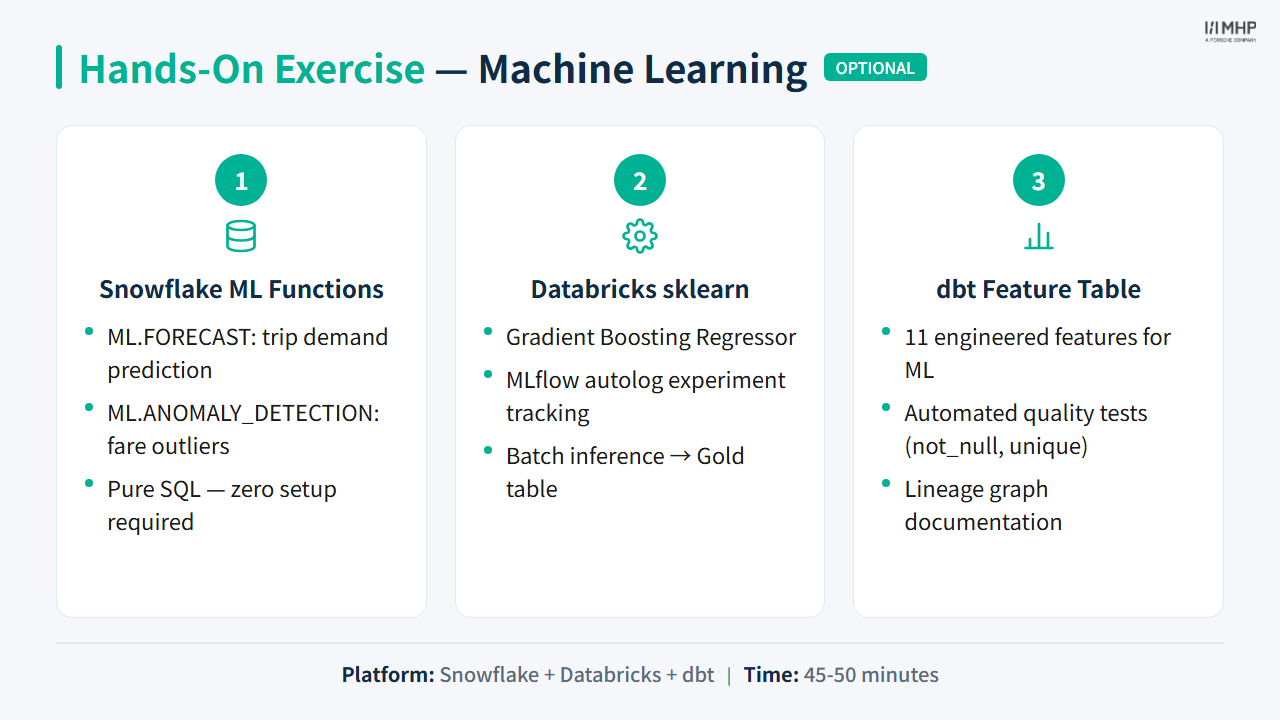Click Snowflake + Databricks + dbt footer text
Viewport: 1280px width, 720px height.
coord(577,675)
